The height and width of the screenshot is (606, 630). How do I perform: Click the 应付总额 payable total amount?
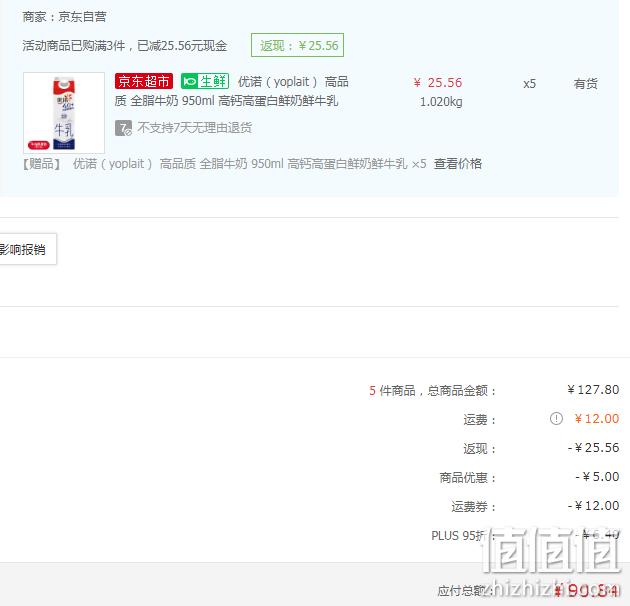(x=587, y=590)
